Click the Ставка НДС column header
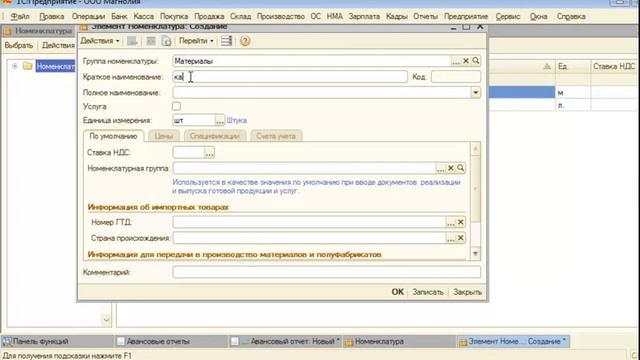 pyautogui.click(x=614, y=66)
